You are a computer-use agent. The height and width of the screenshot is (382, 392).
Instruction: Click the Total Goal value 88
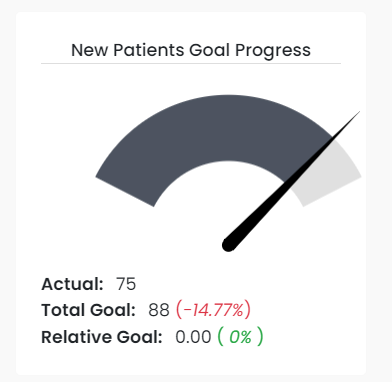click(159, 310)
